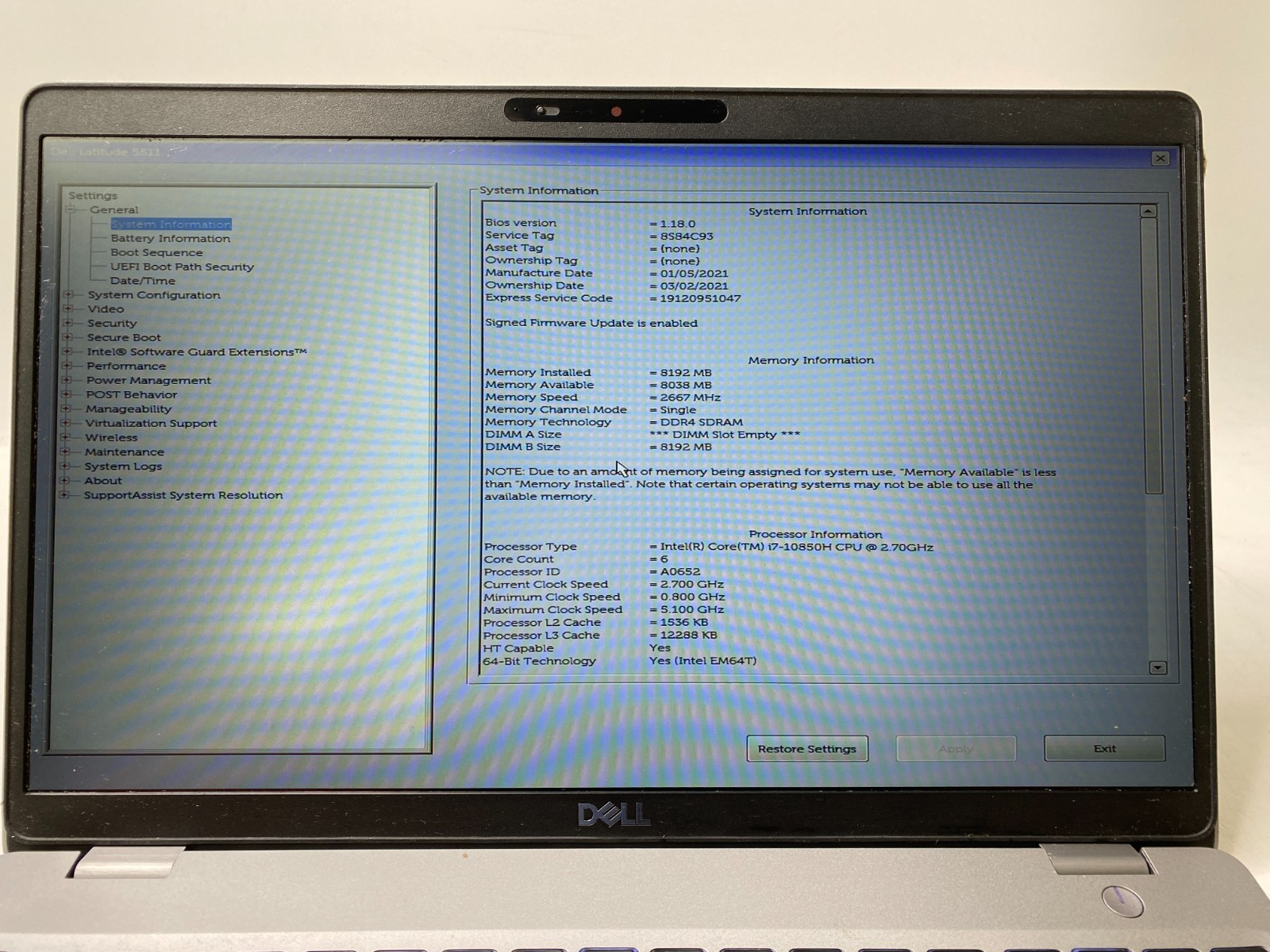Close the BIOS setup window

click(x=1160, y=158)
